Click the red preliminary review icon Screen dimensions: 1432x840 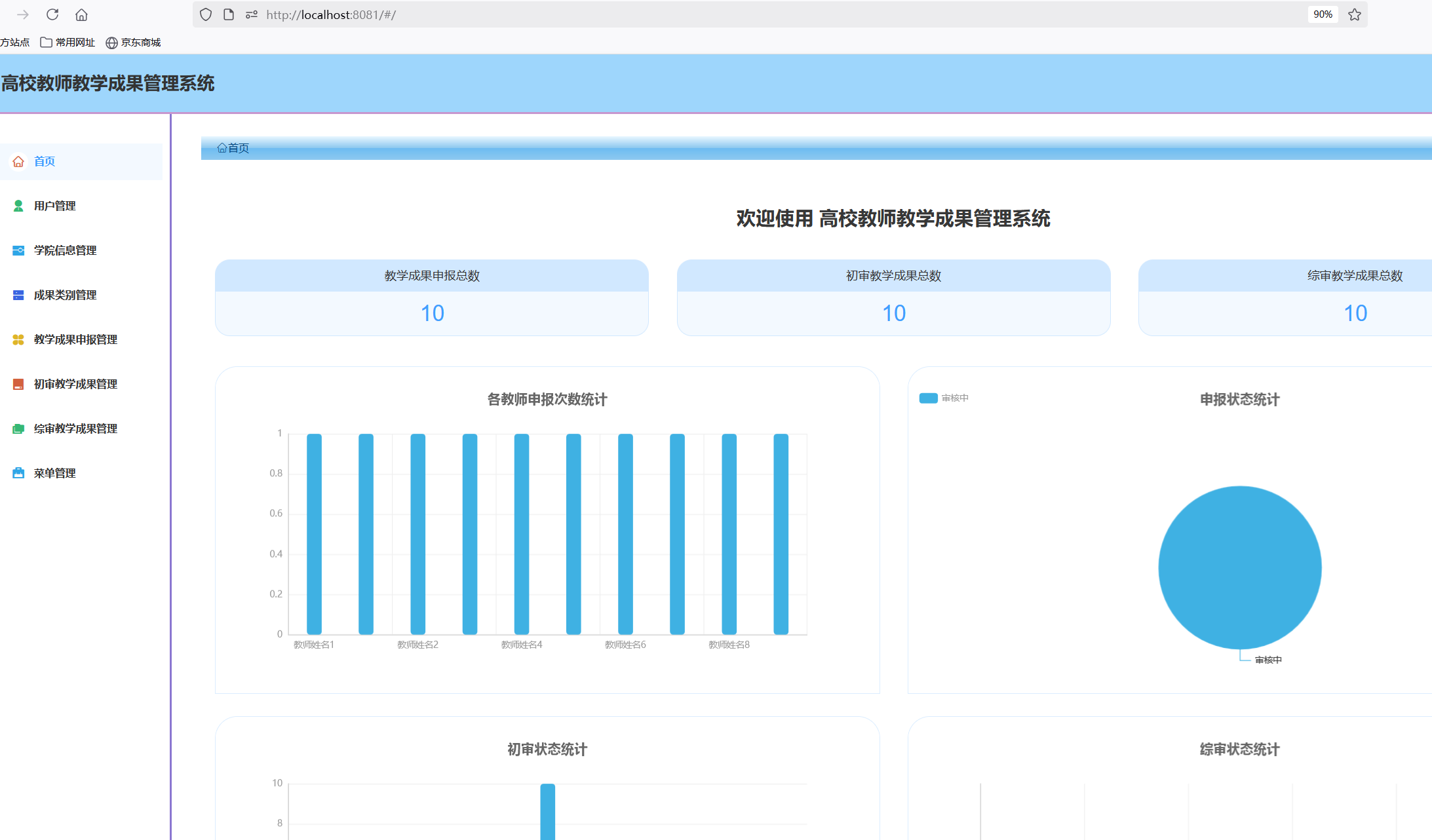pos(18,384)
